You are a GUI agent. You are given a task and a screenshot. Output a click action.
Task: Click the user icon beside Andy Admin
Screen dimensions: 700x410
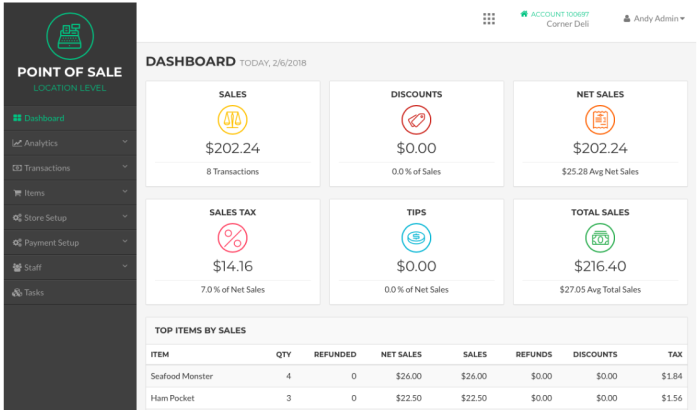pos(627,19)
